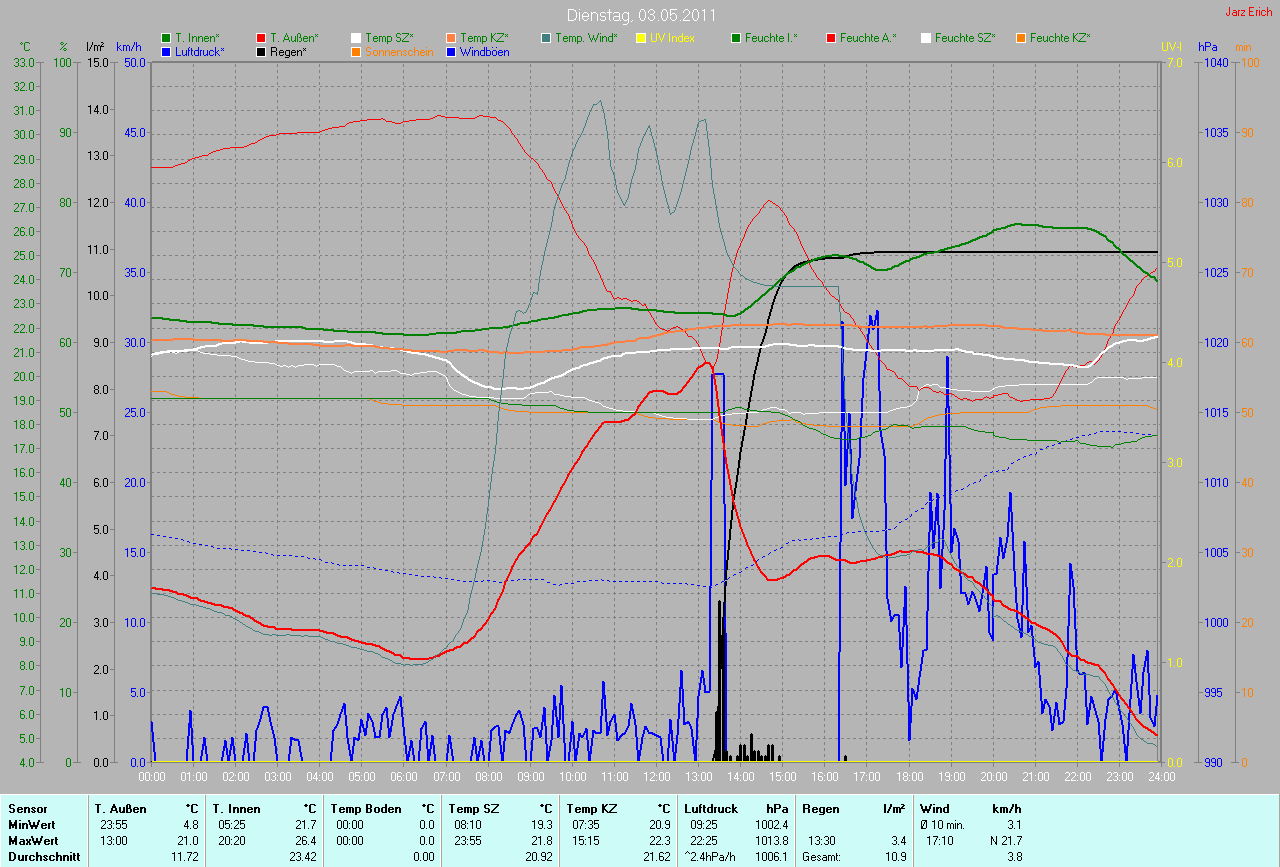Click the average indoor temperature value '23.42'
This screenshot has width=1280, height=867.
coord(305,857)
